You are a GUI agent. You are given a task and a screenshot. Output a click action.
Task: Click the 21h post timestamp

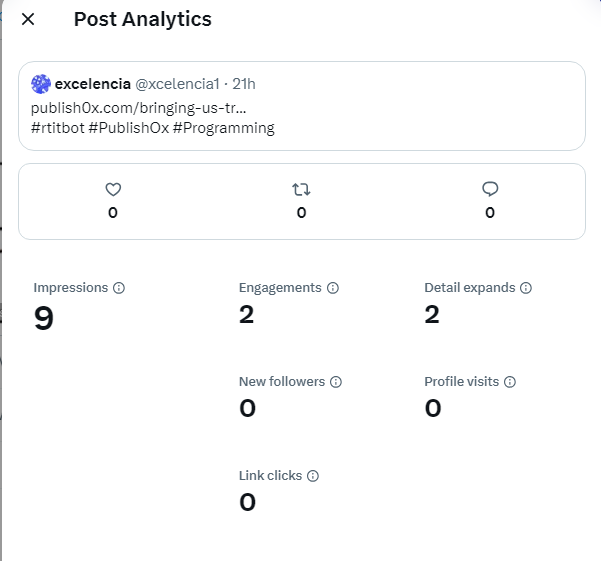(244, 84)
